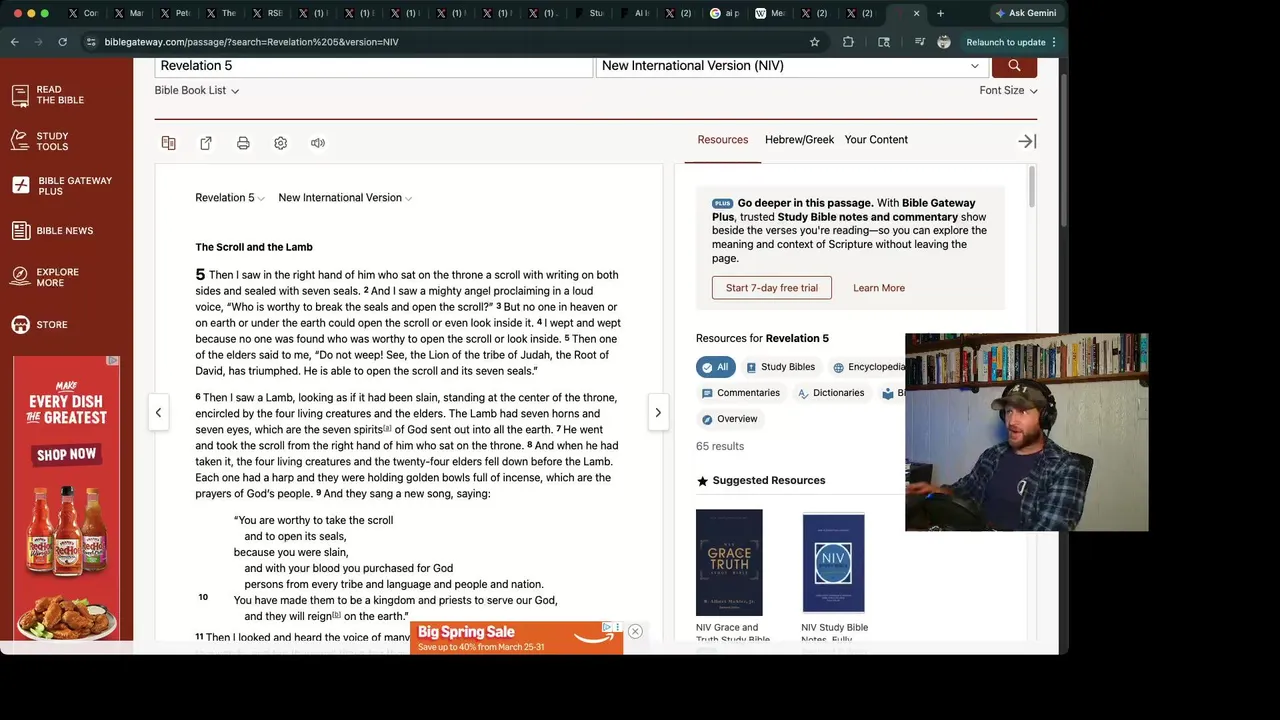Expand the Bible Book List dropdown
Viewport: 1280px width, 720px height.
(x=197, y=90)
